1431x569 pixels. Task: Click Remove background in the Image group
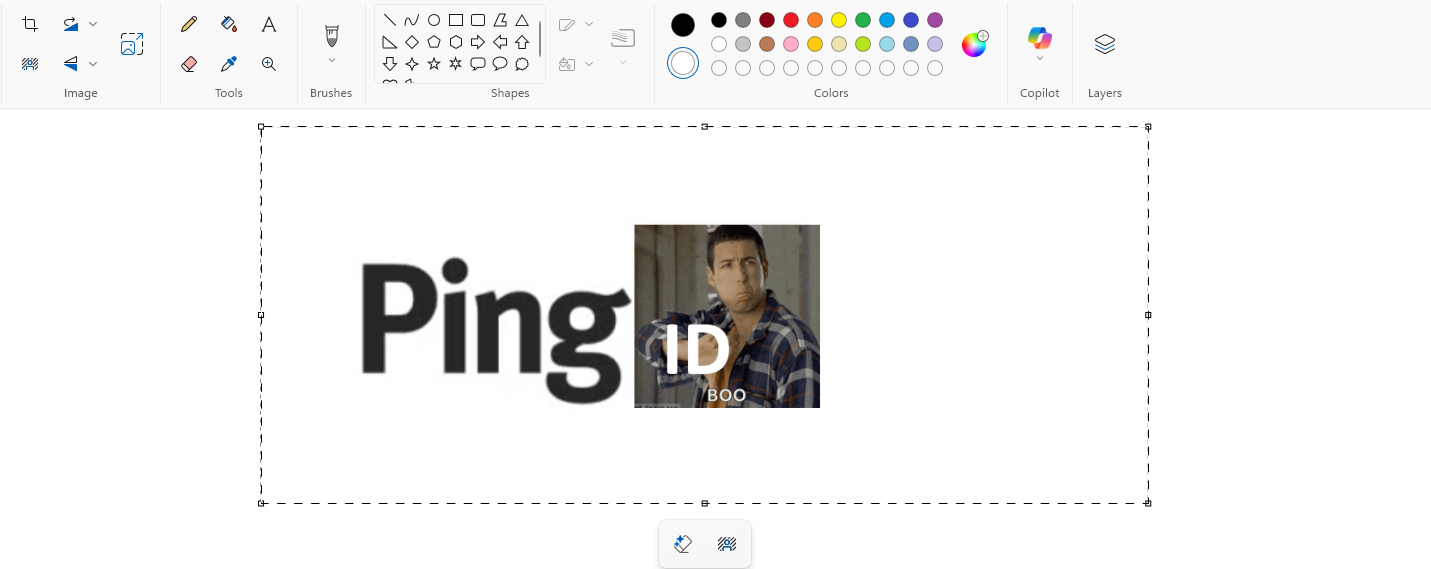click(x=30, y=64)
